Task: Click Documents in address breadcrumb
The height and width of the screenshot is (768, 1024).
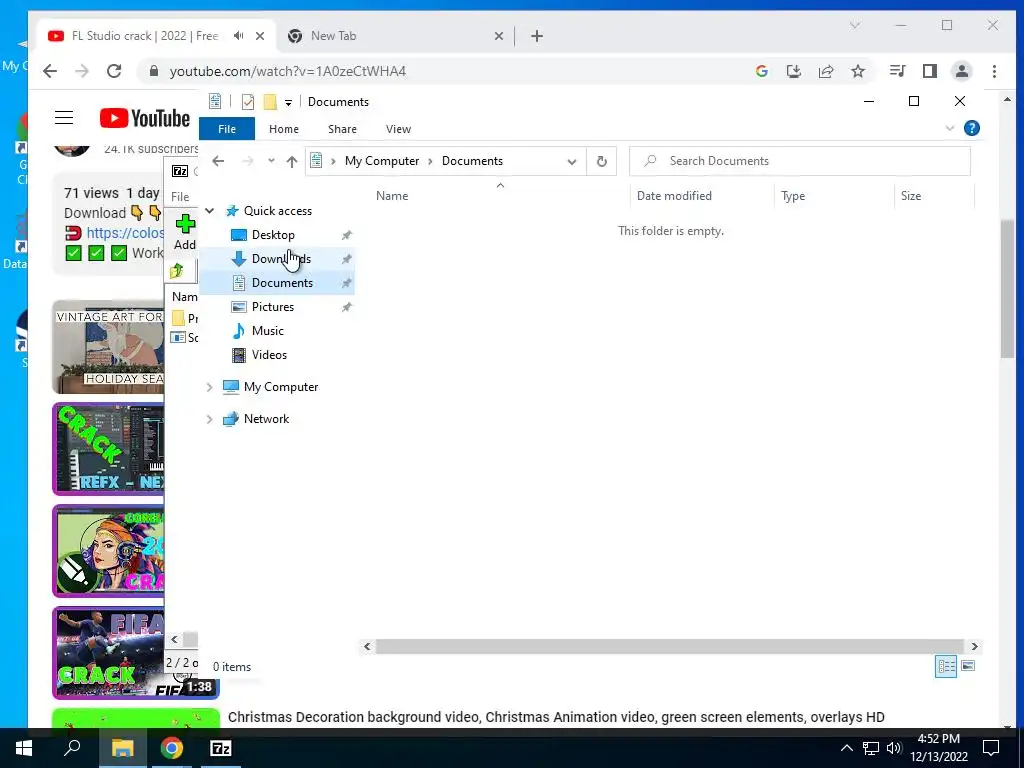Action: point(472,161)
